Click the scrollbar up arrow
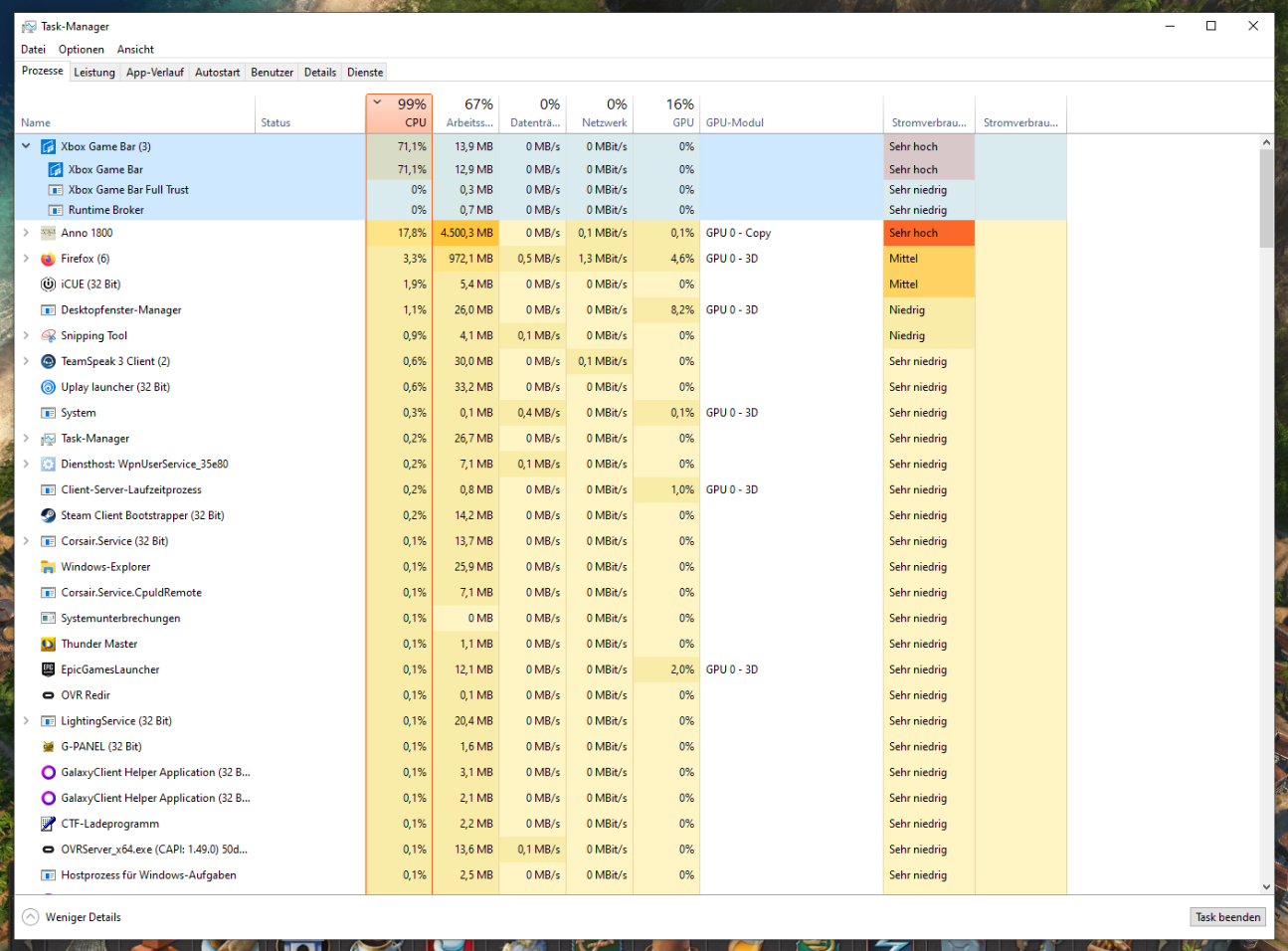This screenshot has height=951, width=1288. [1266, 142]
